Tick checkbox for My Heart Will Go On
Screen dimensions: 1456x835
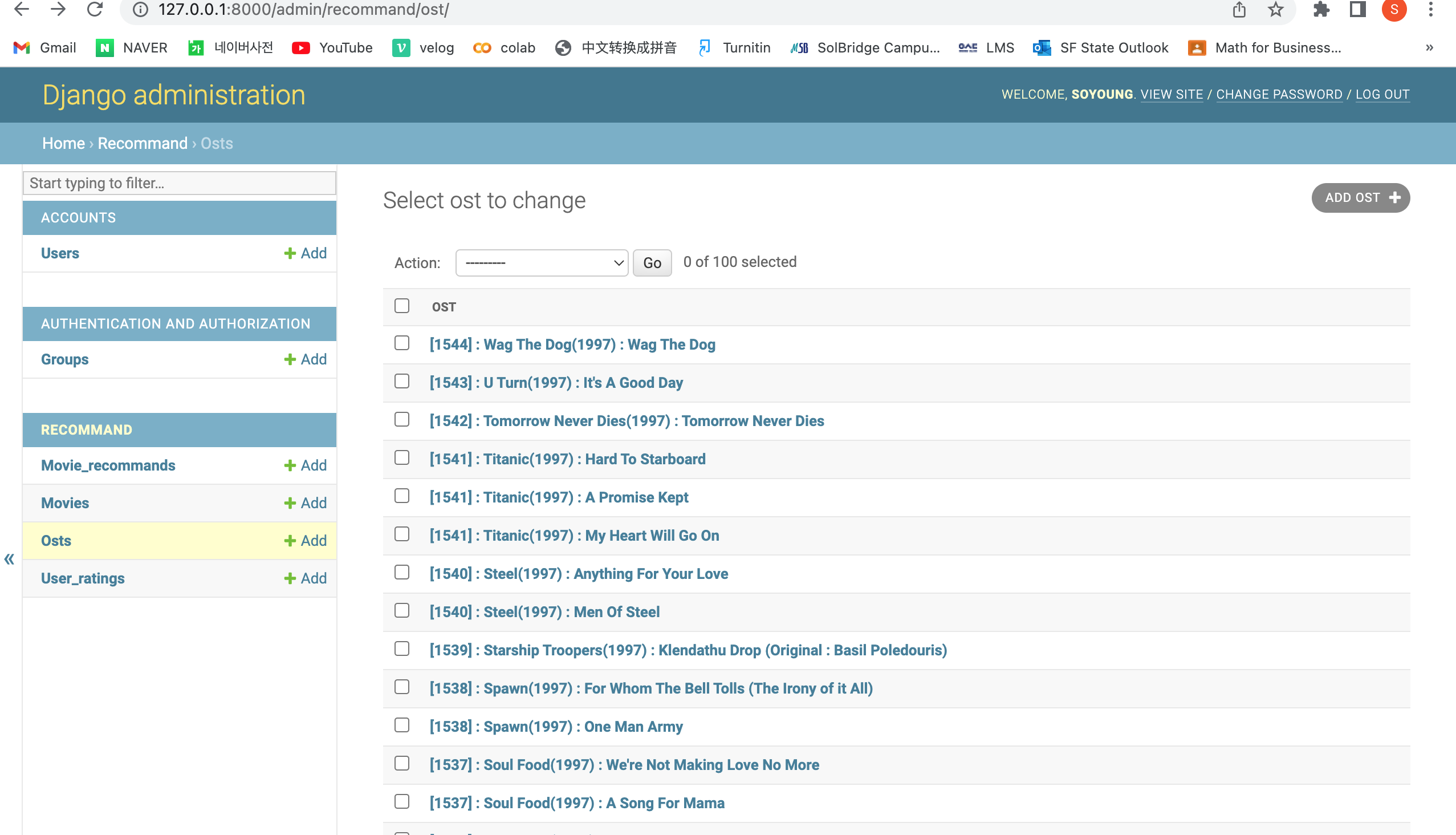point(402,534)
